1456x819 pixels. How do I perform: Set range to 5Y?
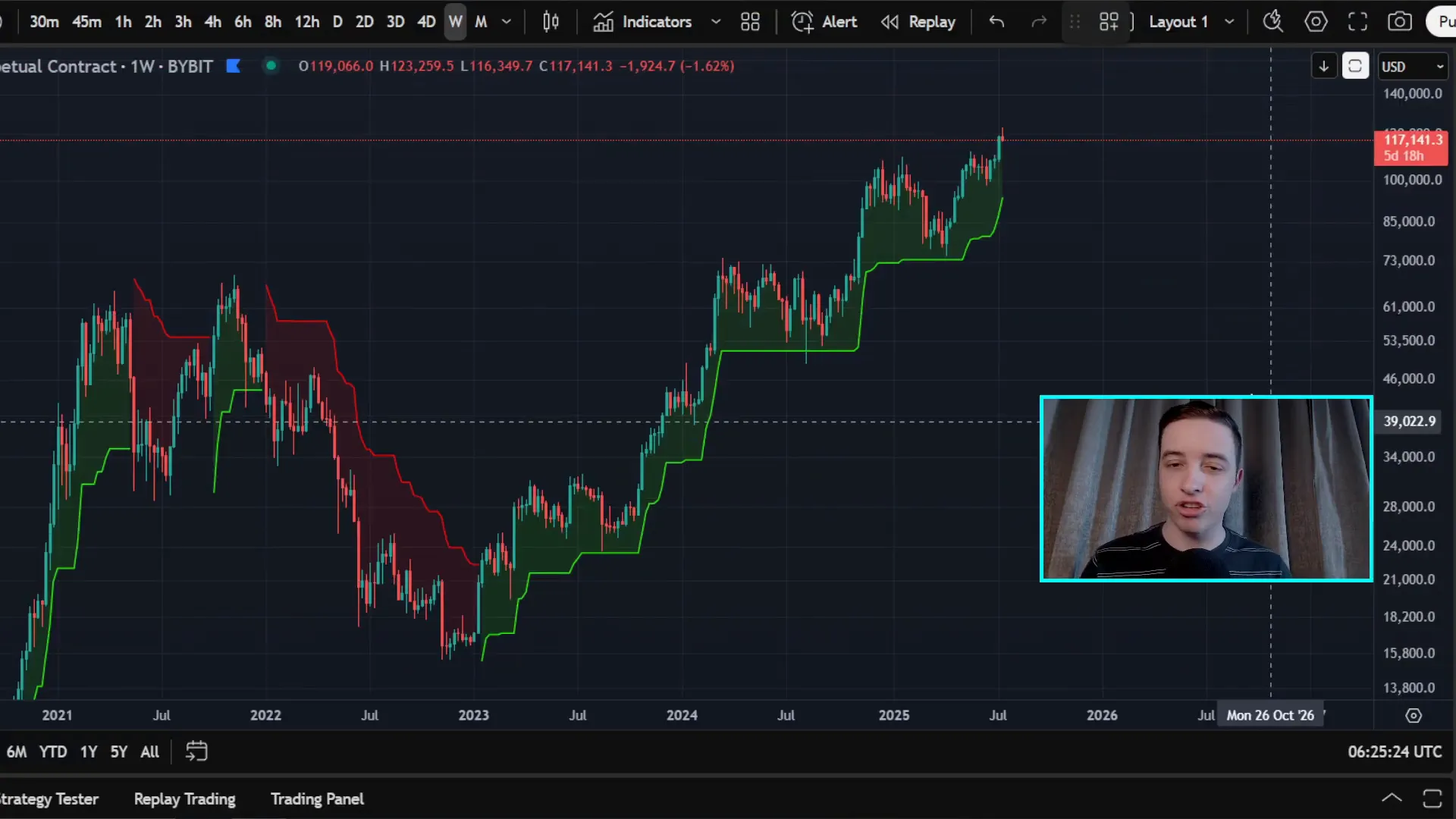click(x=119, y=752)
